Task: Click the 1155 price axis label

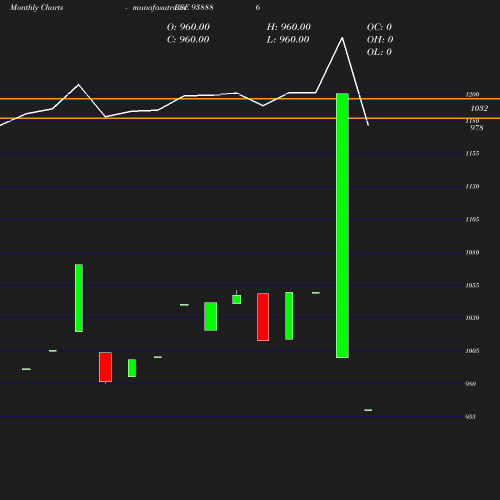Action: (x=472, y=153)
